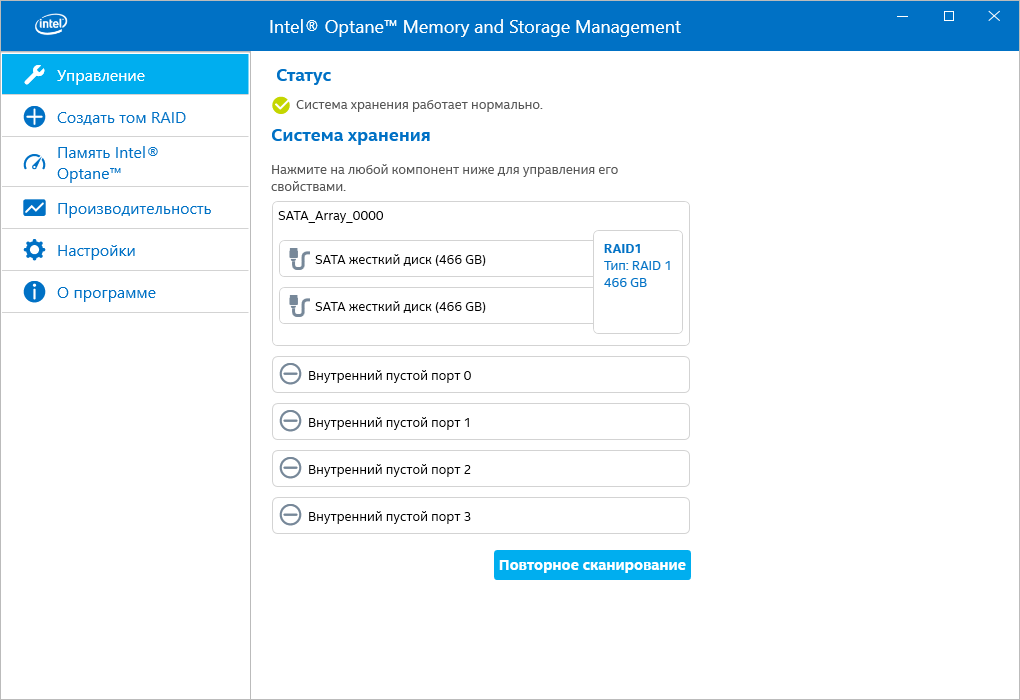Open the О программе page

click(106, 292)
